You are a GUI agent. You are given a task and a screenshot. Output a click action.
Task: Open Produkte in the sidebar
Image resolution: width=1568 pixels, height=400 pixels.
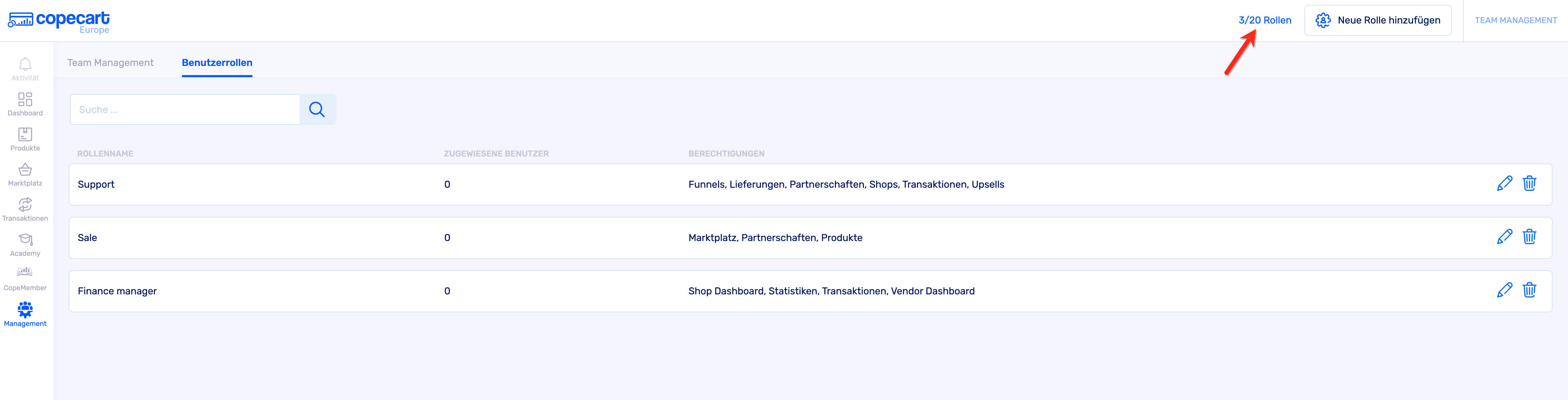pos(25,134)
